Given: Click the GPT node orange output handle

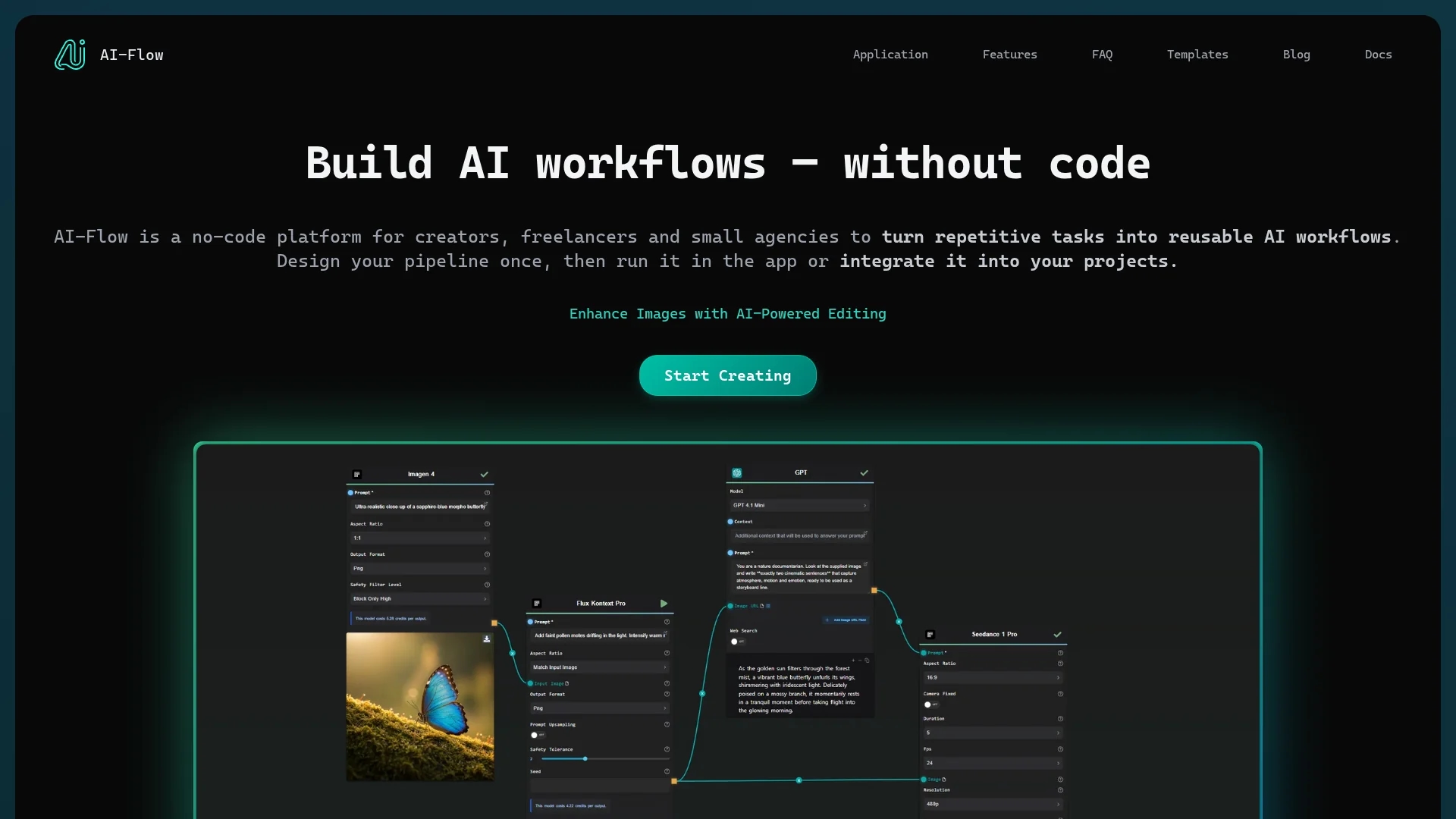Looking at the screenshot, I should 874,591.
